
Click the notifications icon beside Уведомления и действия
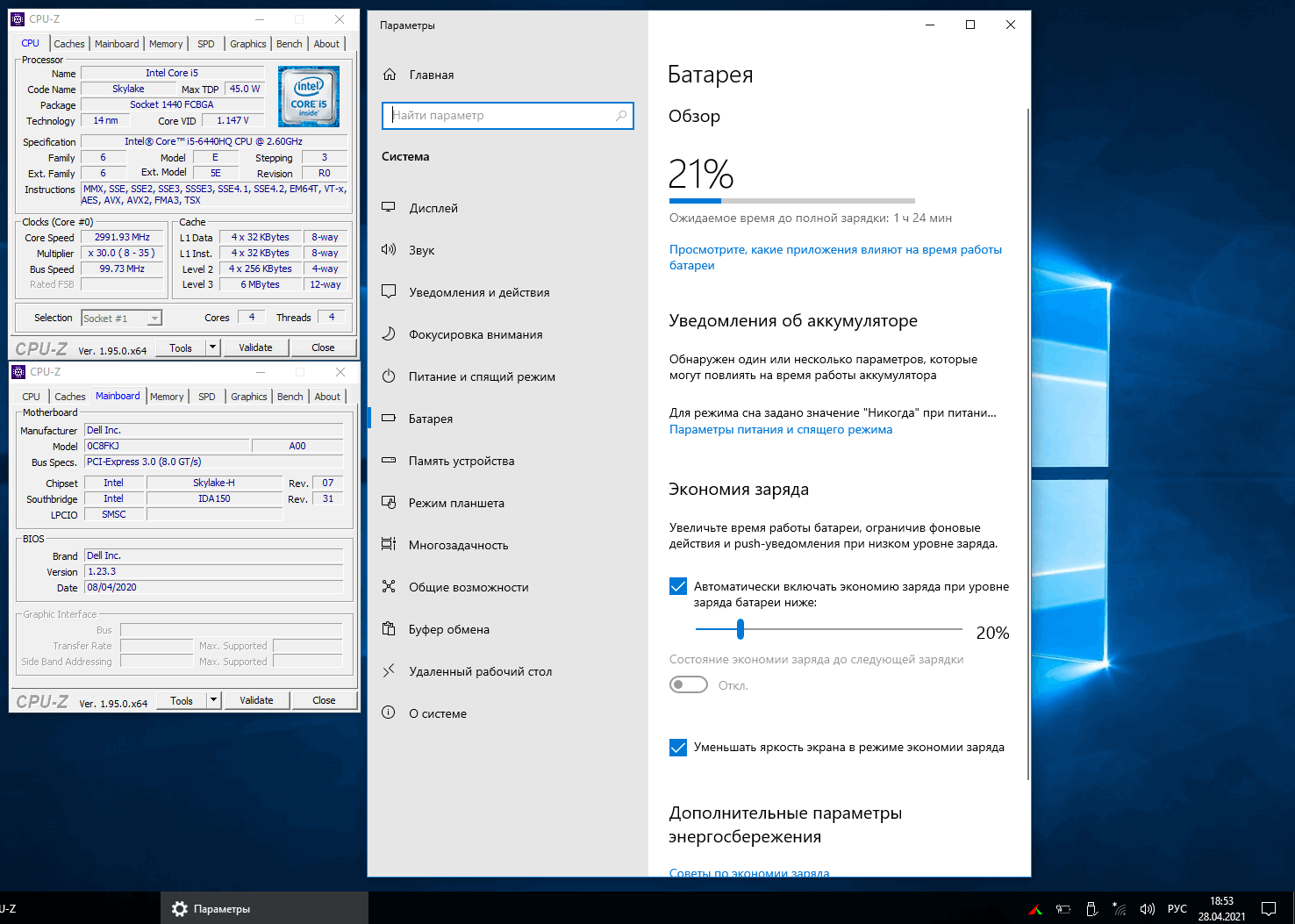pos(389,292)
